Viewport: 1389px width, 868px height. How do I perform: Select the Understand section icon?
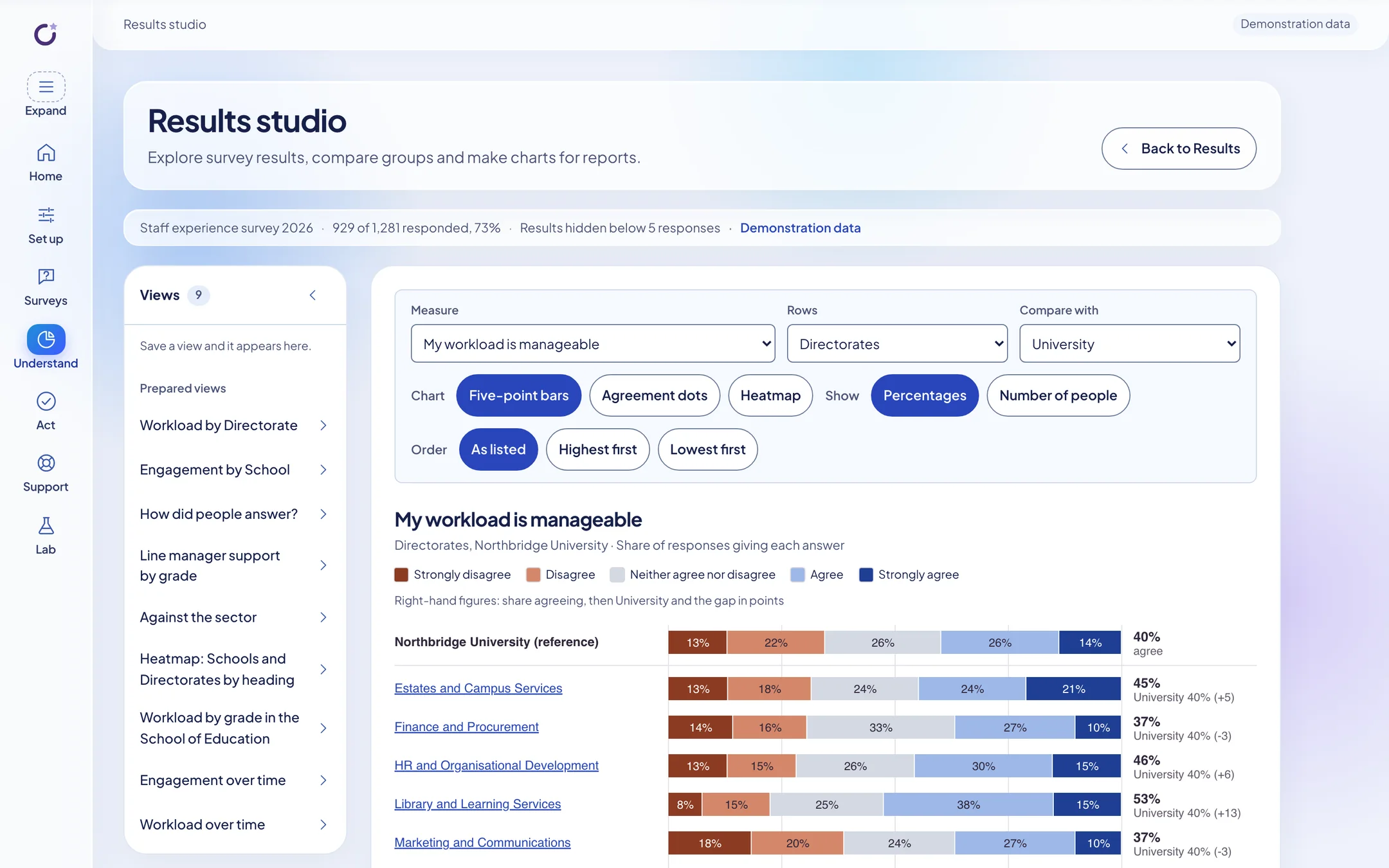point(46,339)
